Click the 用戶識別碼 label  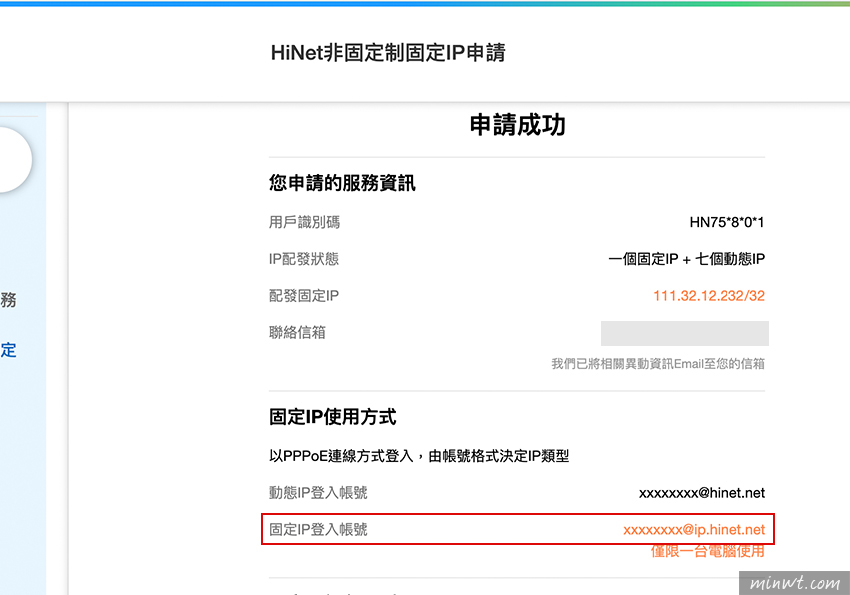tap(304, 222)
